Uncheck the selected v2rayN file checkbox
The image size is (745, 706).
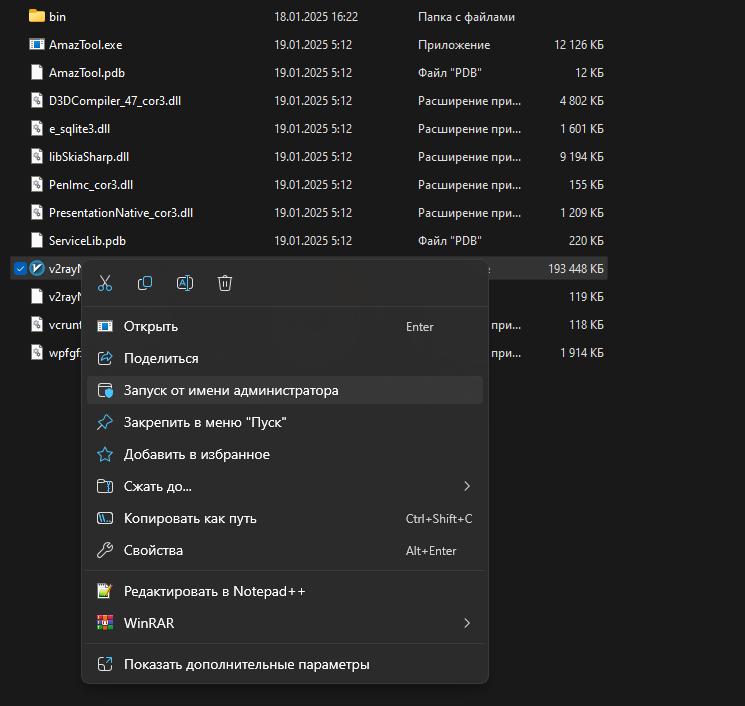point(19,268)
